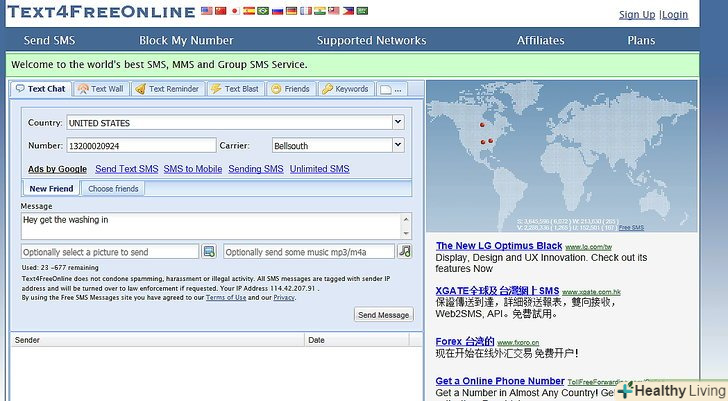The height and width of the screenshot is (401, 728).
Task: Click the picture browse icon
Action: coord(209,252)
